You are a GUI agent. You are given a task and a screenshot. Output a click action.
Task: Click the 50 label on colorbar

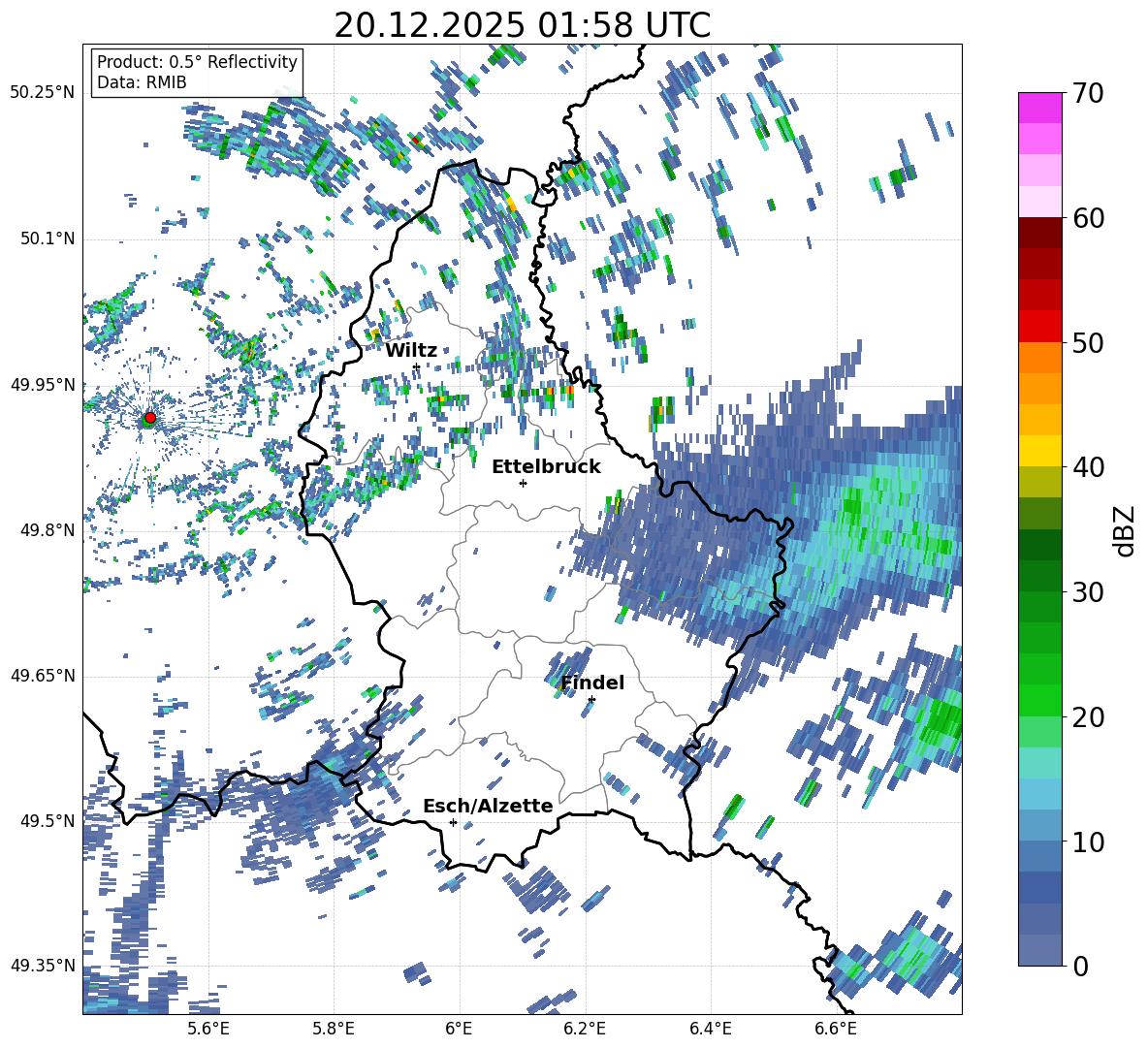(1088, 342)
